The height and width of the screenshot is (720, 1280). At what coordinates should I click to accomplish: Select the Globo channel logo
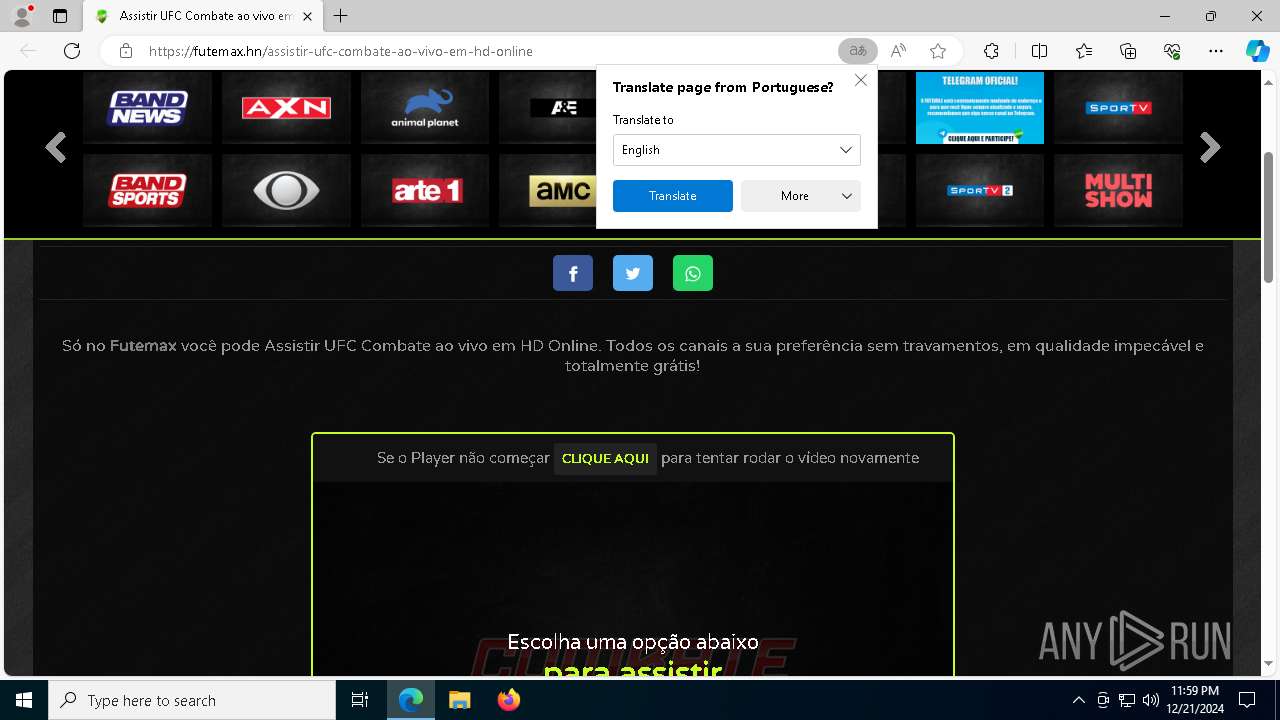(x=286, y=190)
